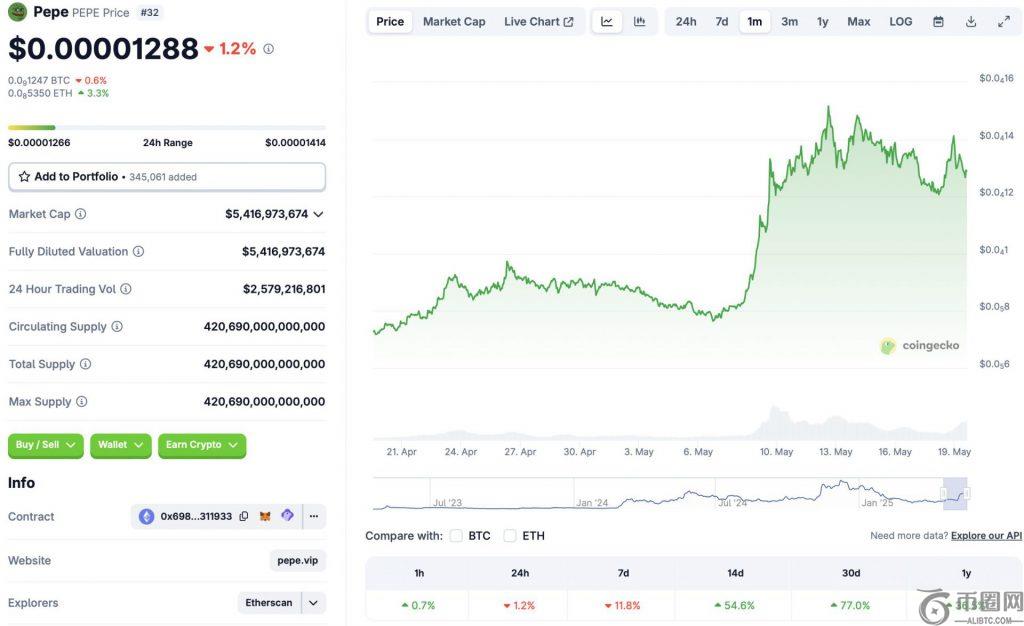Enable the BTC compare checkbox
Viewport: 1024px width, 626px height.
pos(456,536)
